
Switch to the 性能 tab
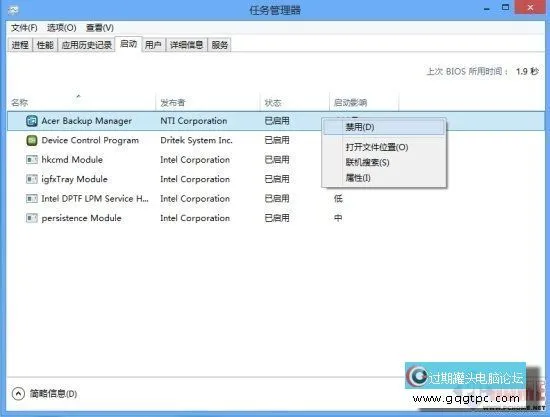(45, 45)
